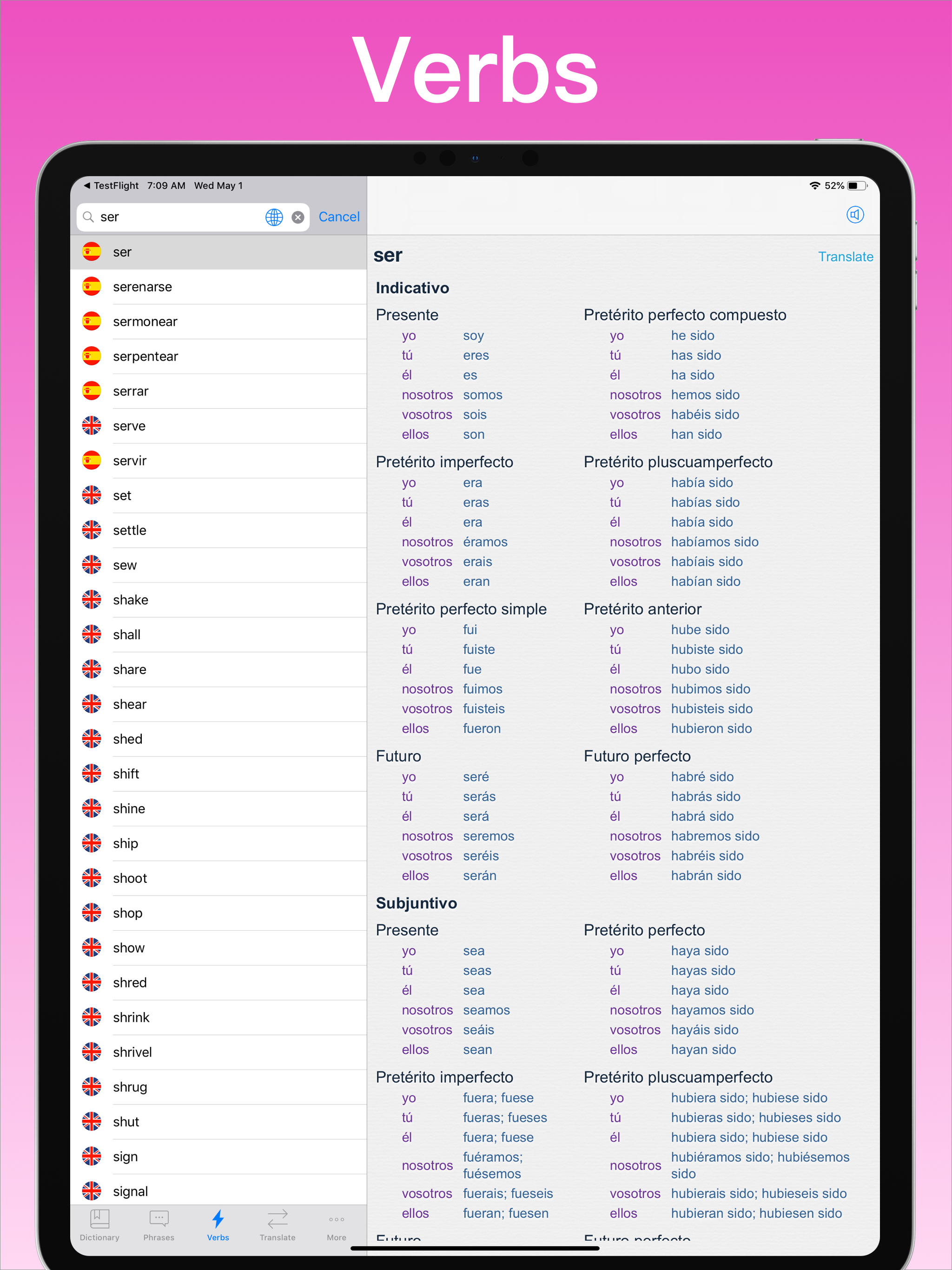Select the lightning-bolt Verbs icon
This screenshot has height=1270, width=952.
point(218,1219)
